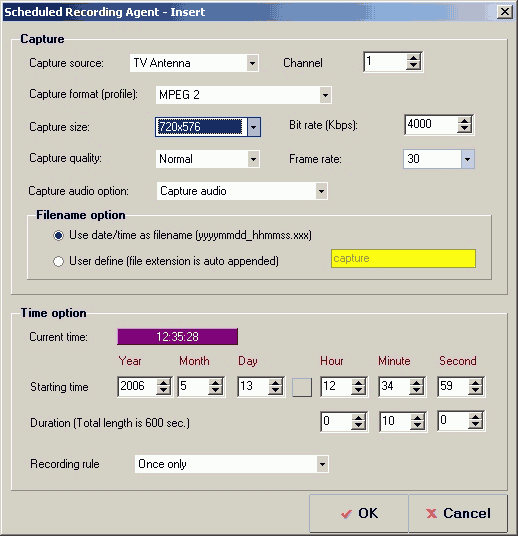Screen dimensions: 518x536
Task: Click the Cancel button
Action: 458,513
